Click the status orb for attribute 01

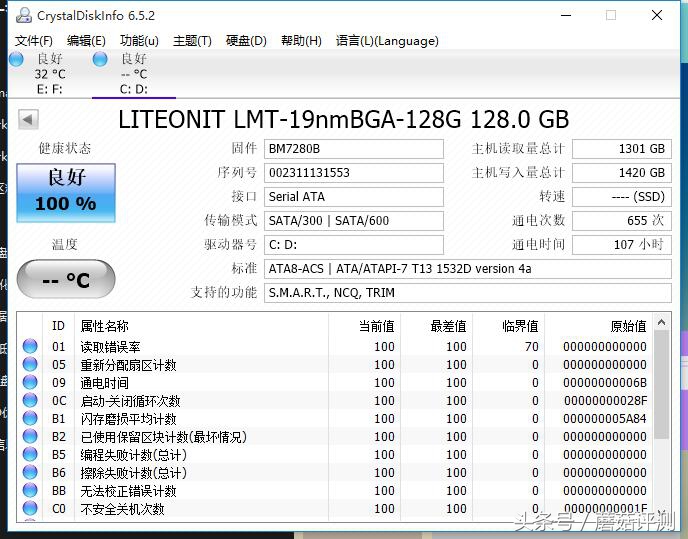click(x=30, y=346)
